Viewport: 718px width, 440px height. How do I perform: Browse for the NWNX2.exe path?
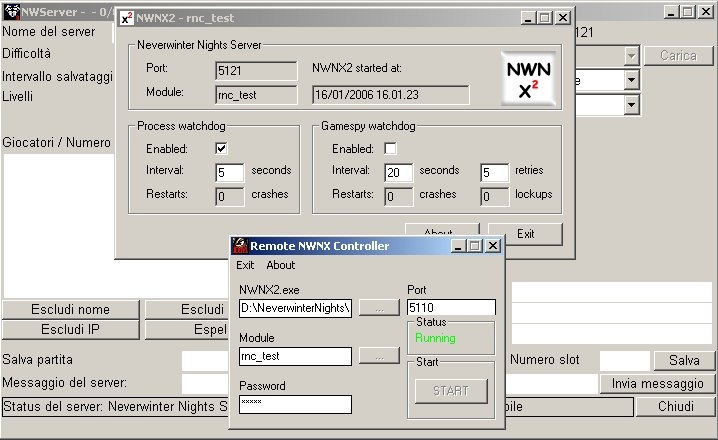379,308
